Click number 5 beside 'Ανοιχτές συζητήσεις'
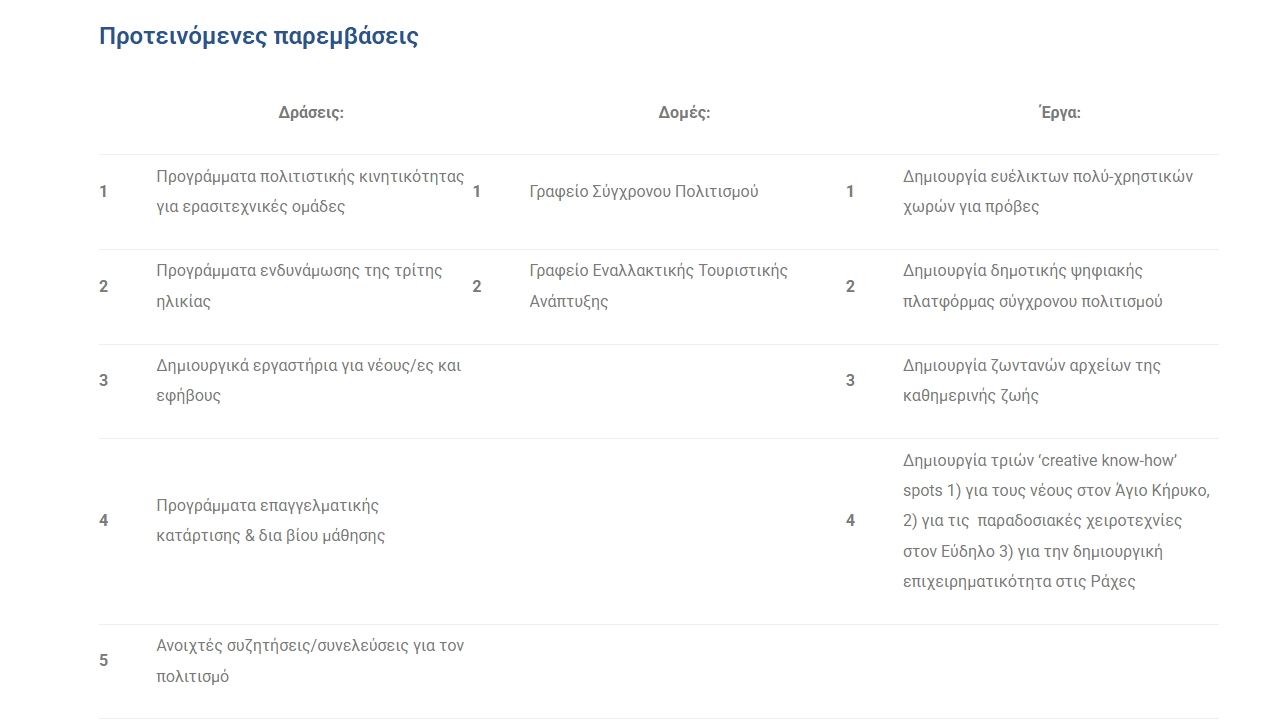The image size is (1287, 721). click(x=104, y=661)
